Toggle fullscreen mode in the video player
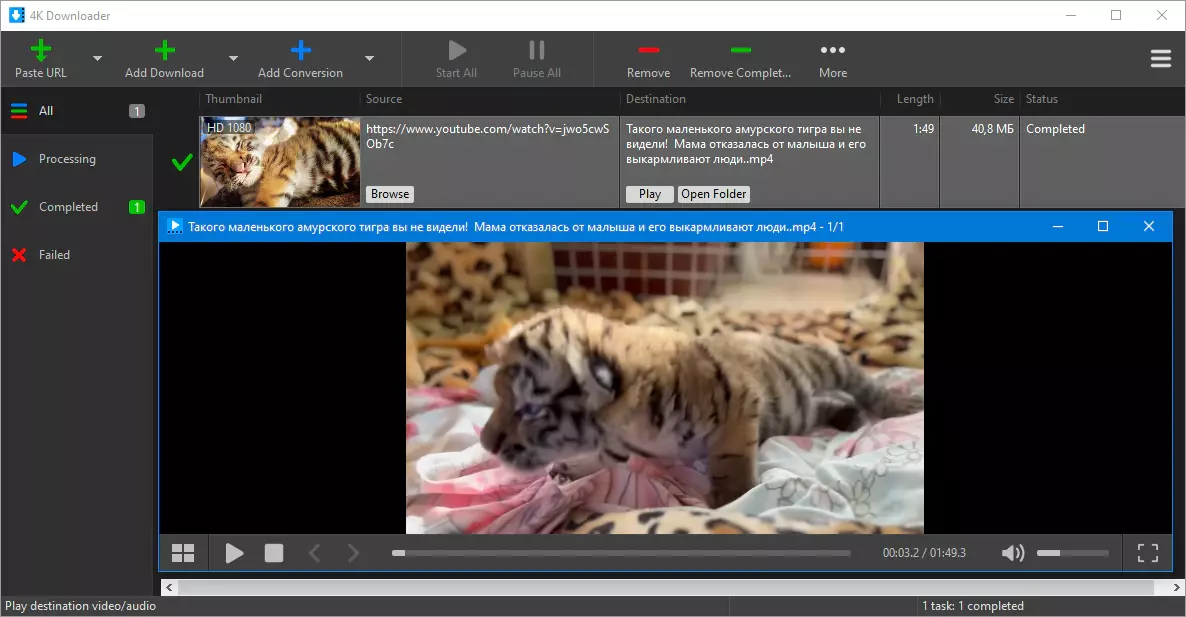This screenshot has height=617, width=1186. (x=1148, y=553)
